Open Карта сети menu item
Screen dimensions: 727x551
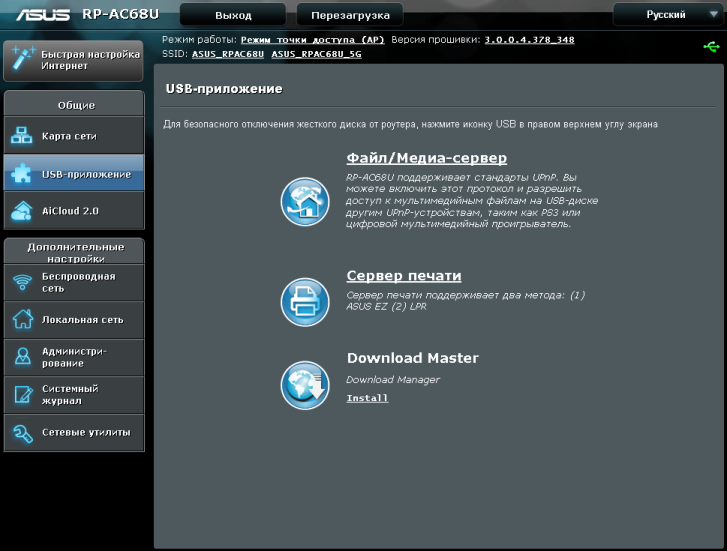(x=74, y=135)
